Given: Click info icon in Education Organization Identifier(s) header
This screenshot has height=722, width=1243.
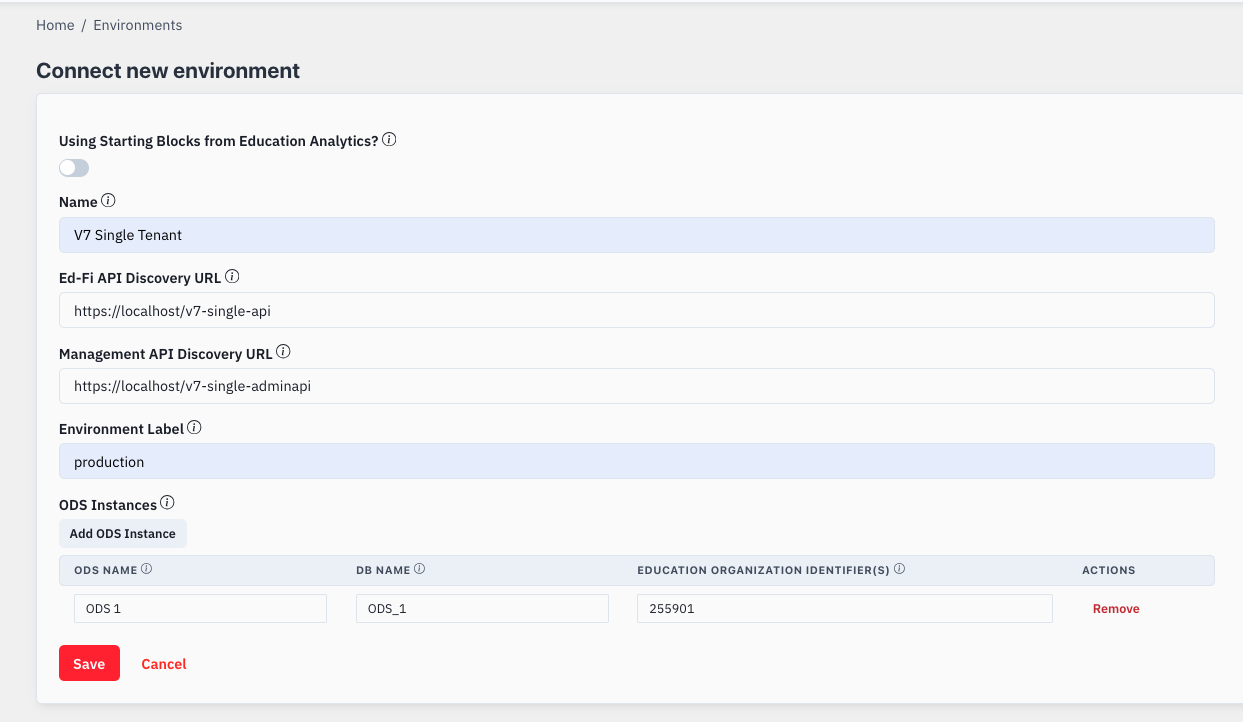Looking at the screenshot, I should (x=899, y=569).
